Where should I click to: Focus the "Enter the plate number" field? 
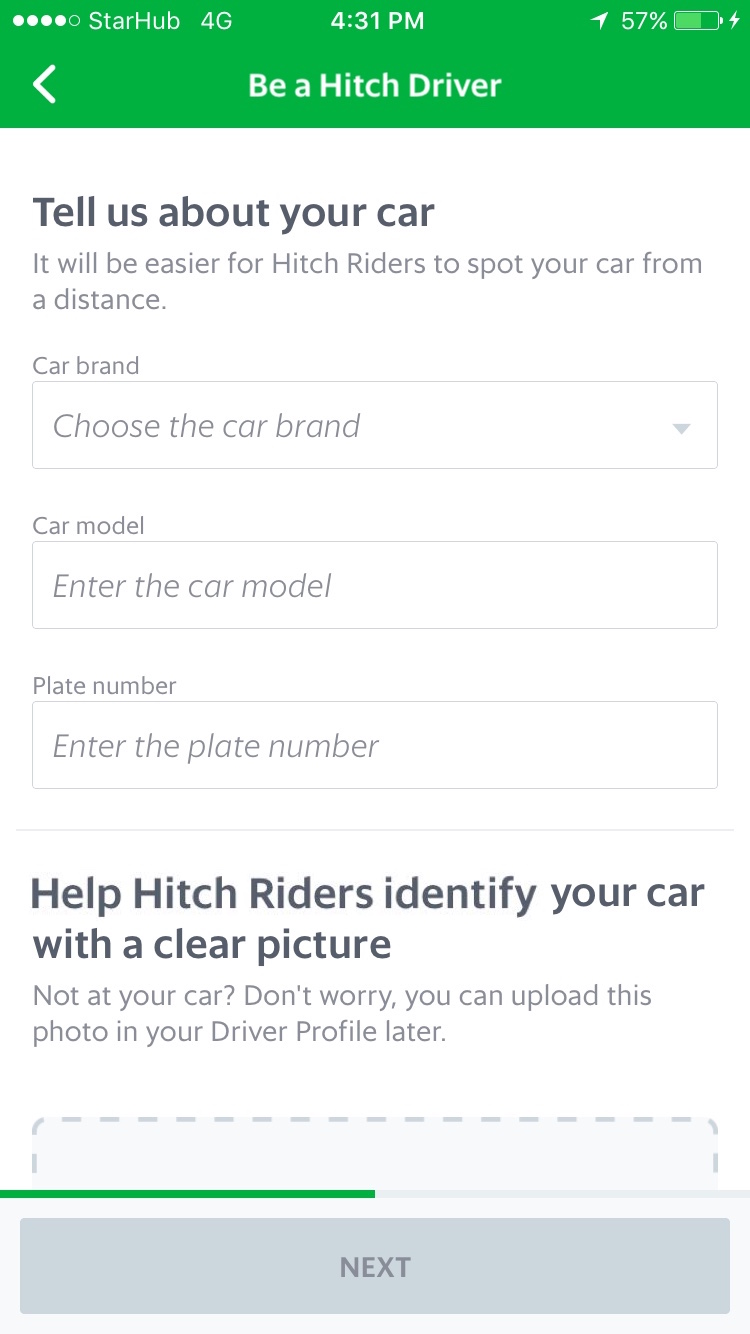[x=374, y=745]
